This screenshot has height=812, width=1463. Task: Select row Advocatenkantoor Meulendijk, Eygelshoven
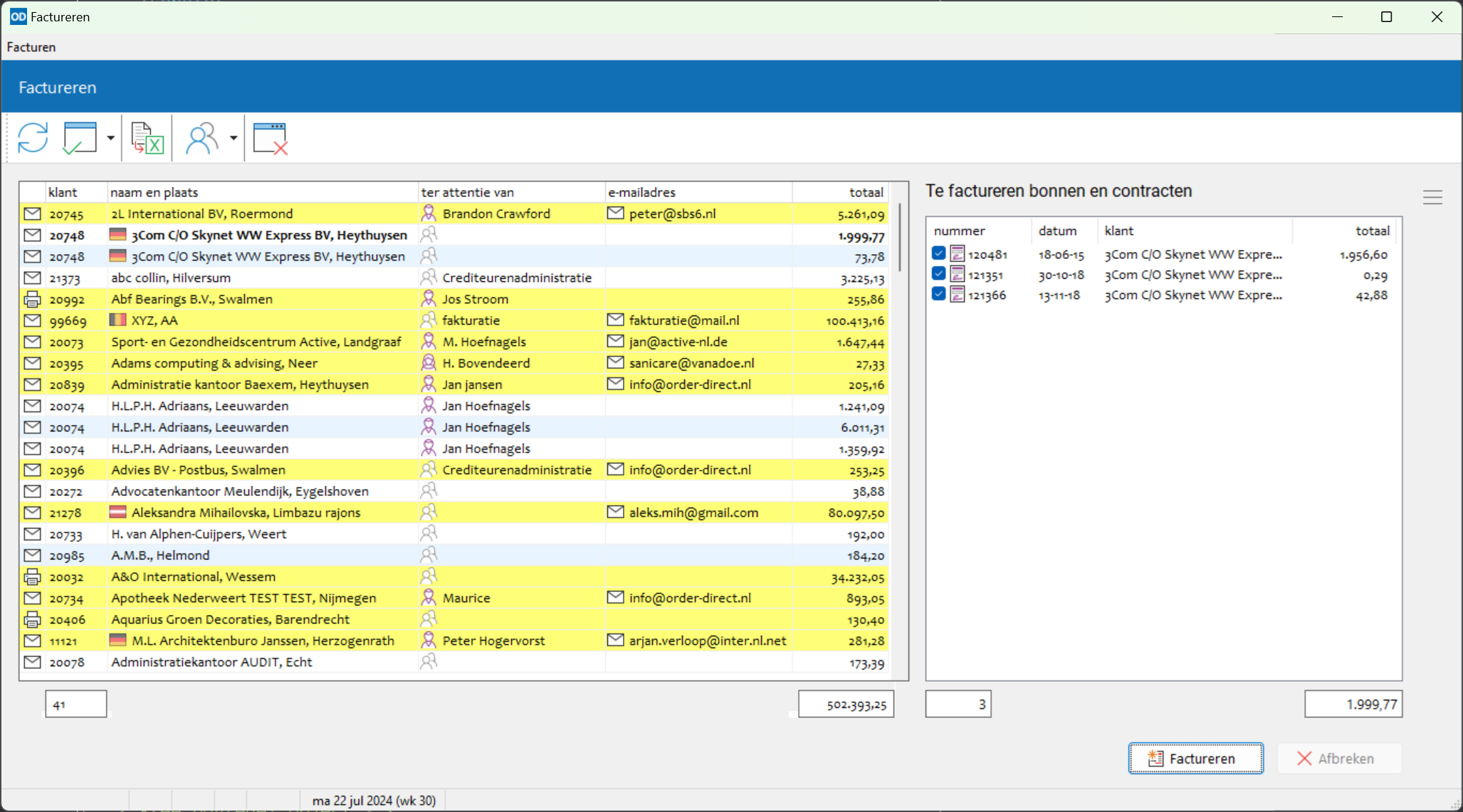coord(454,491)
